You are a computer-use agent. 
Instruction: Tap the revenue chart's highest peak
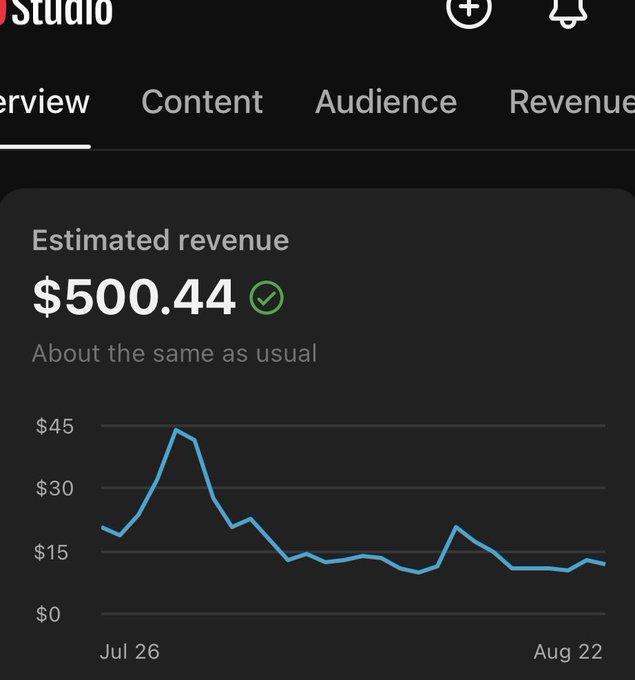click(176, 430)
